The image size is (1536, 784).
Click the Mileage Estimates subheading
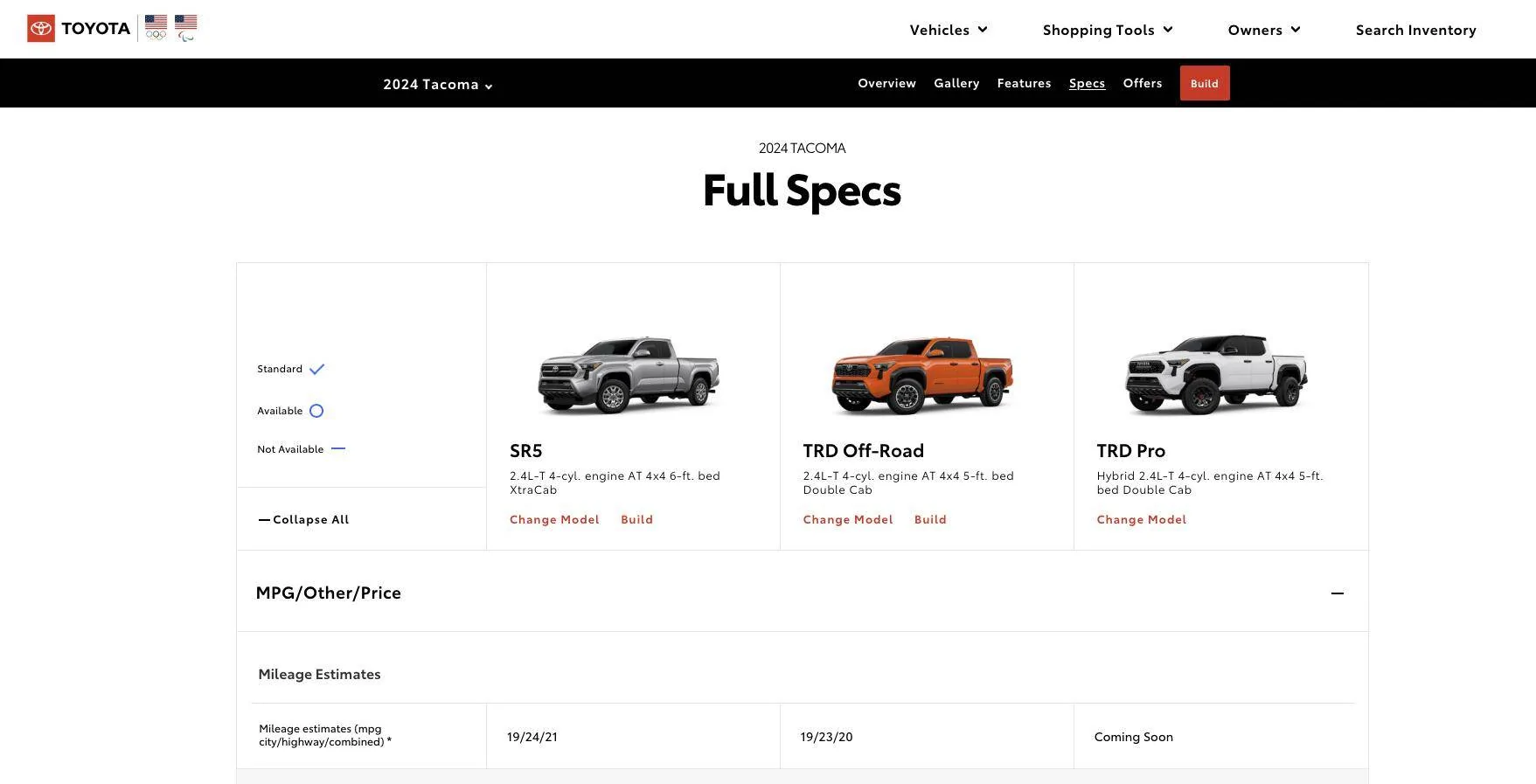[x=319, y=674]
